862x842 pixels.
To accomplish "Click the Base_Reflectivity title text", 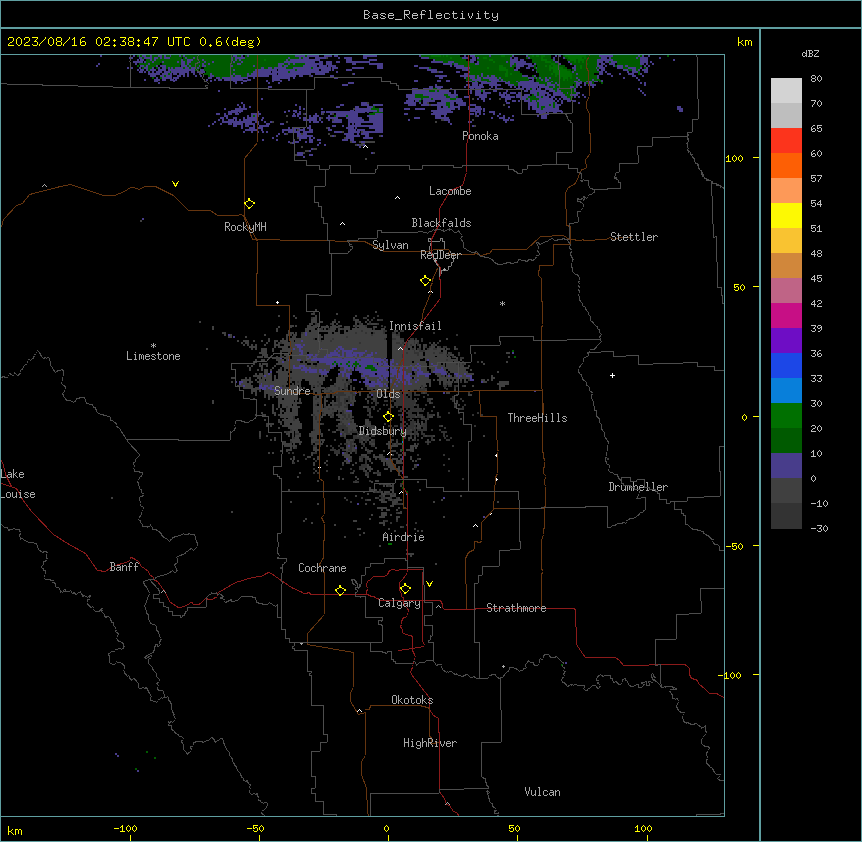I will click(x=431, y=15).
